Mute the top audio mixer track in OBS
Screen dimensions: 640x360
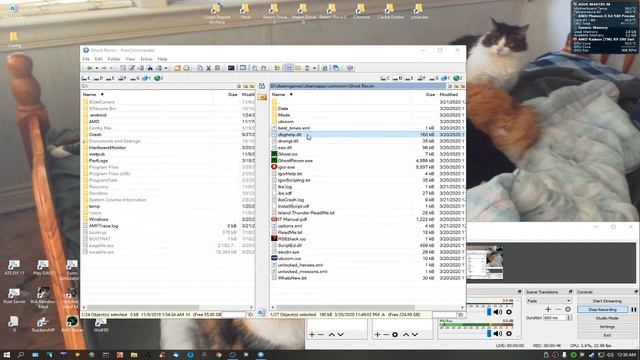point(498,312)
